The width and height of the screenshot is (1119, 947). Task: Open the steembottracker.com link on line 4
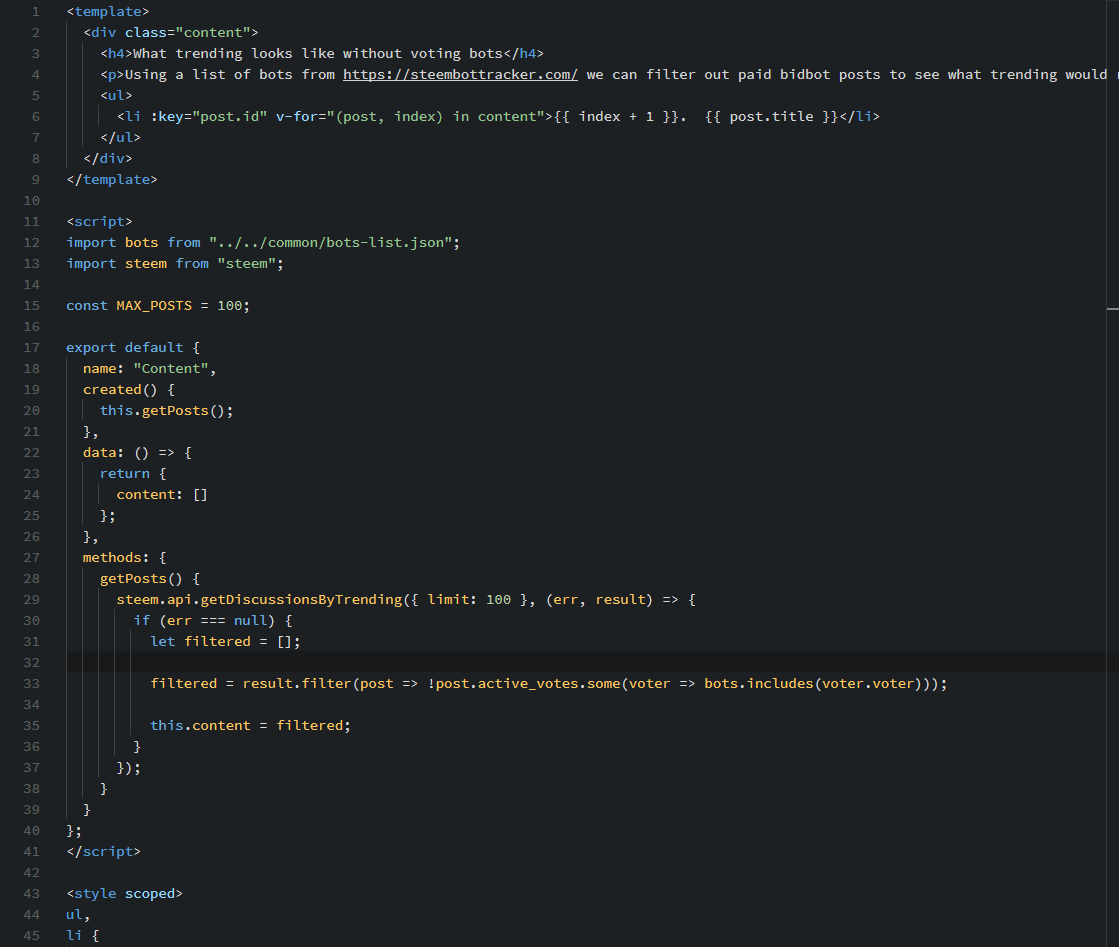point(460,74)
